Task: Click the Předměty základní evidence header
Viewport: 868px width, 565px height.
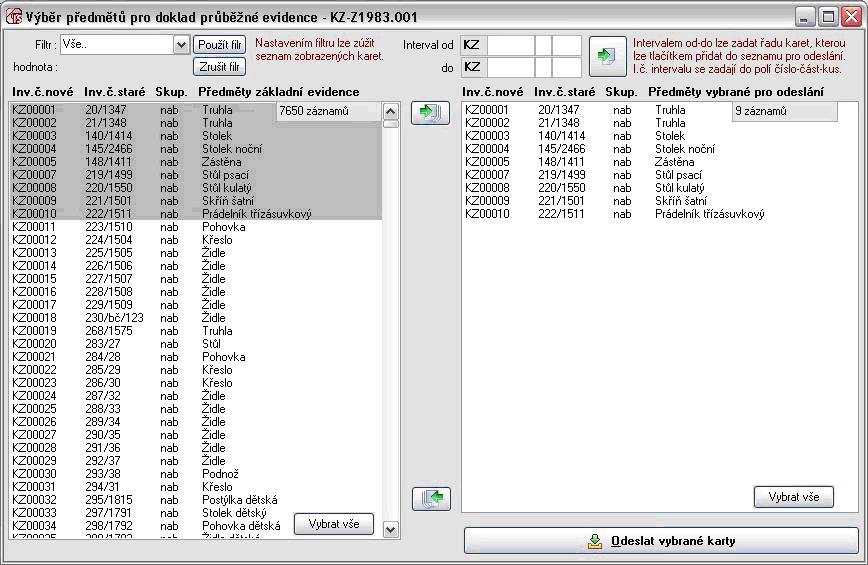Action: coord(279,92)
